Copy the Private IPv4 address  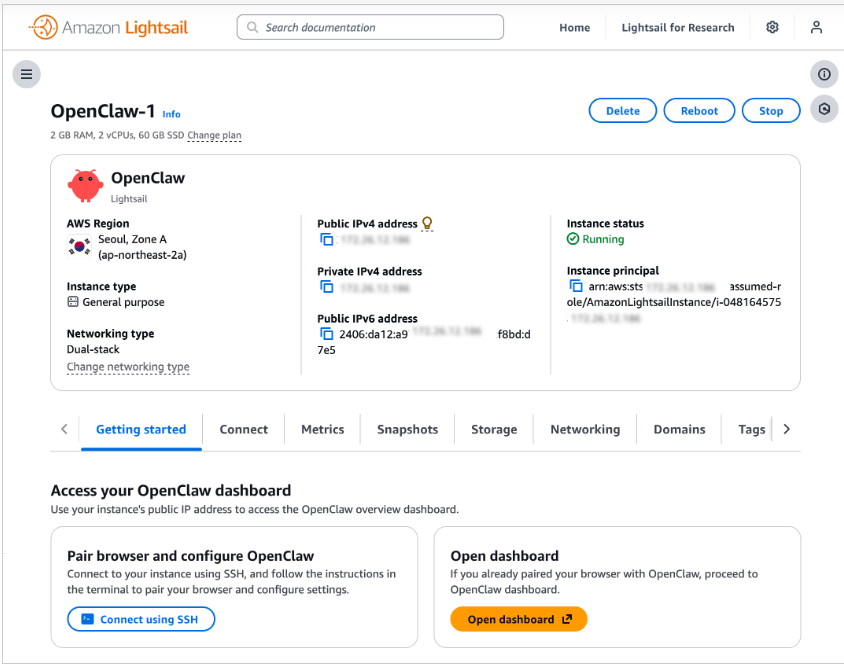[x=326, y=287]
